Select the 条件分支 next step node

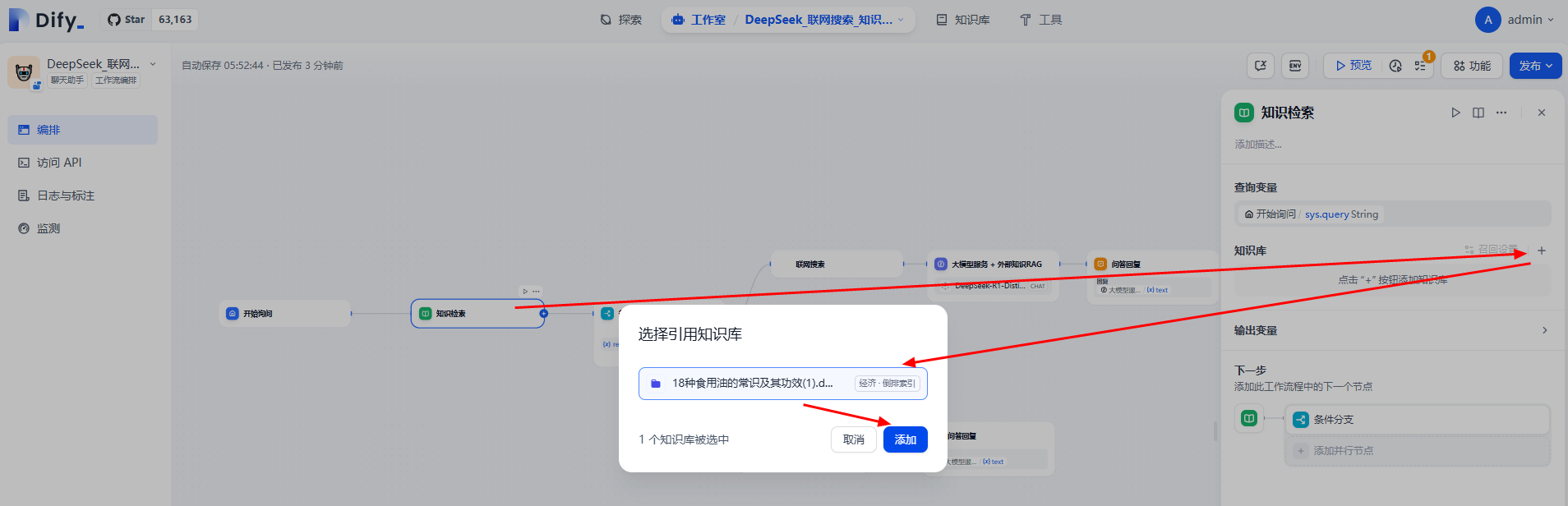pos(1418,420)
